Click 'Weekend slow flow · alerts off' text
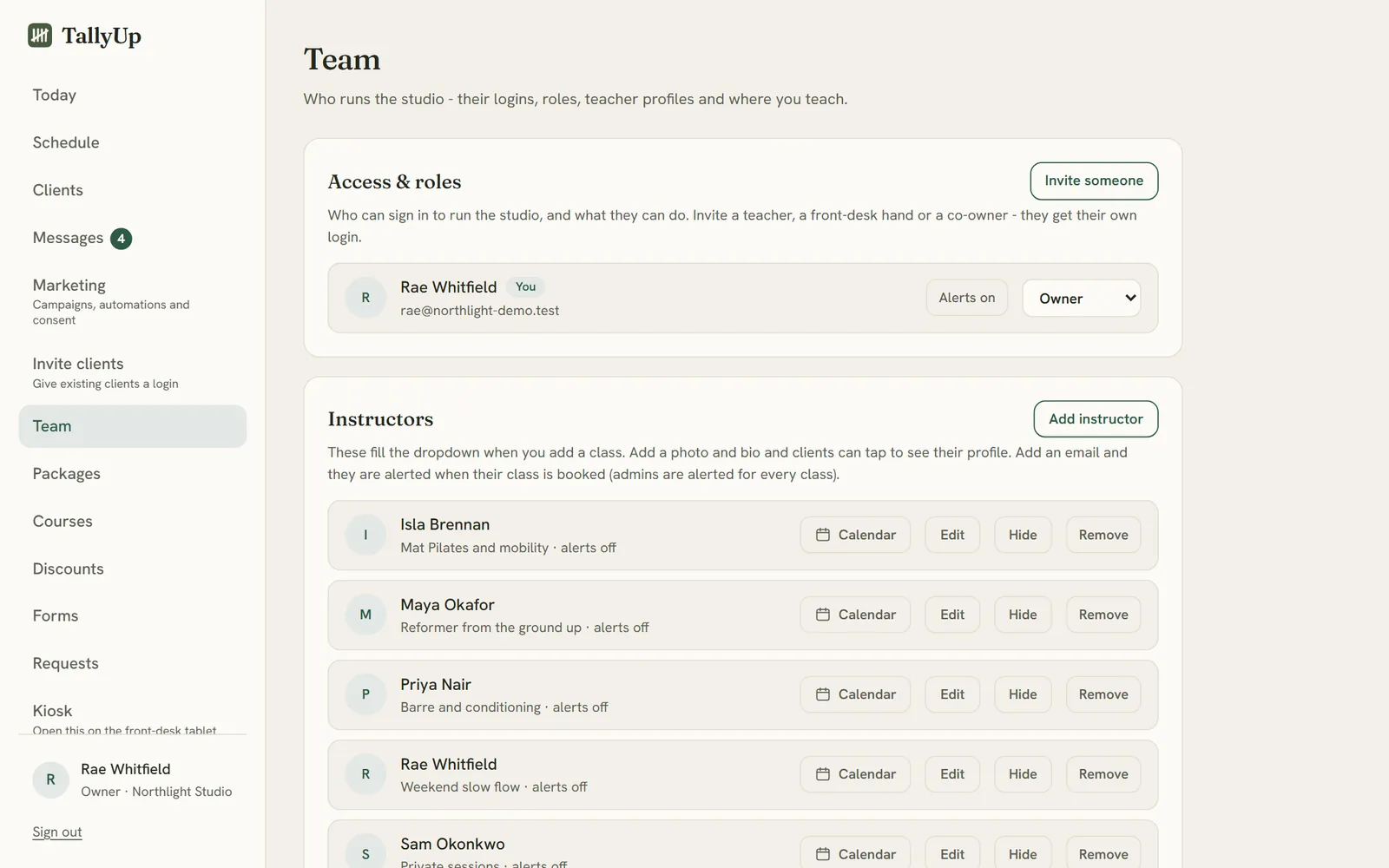This screenshot has height=868, width=1389. 493,787
